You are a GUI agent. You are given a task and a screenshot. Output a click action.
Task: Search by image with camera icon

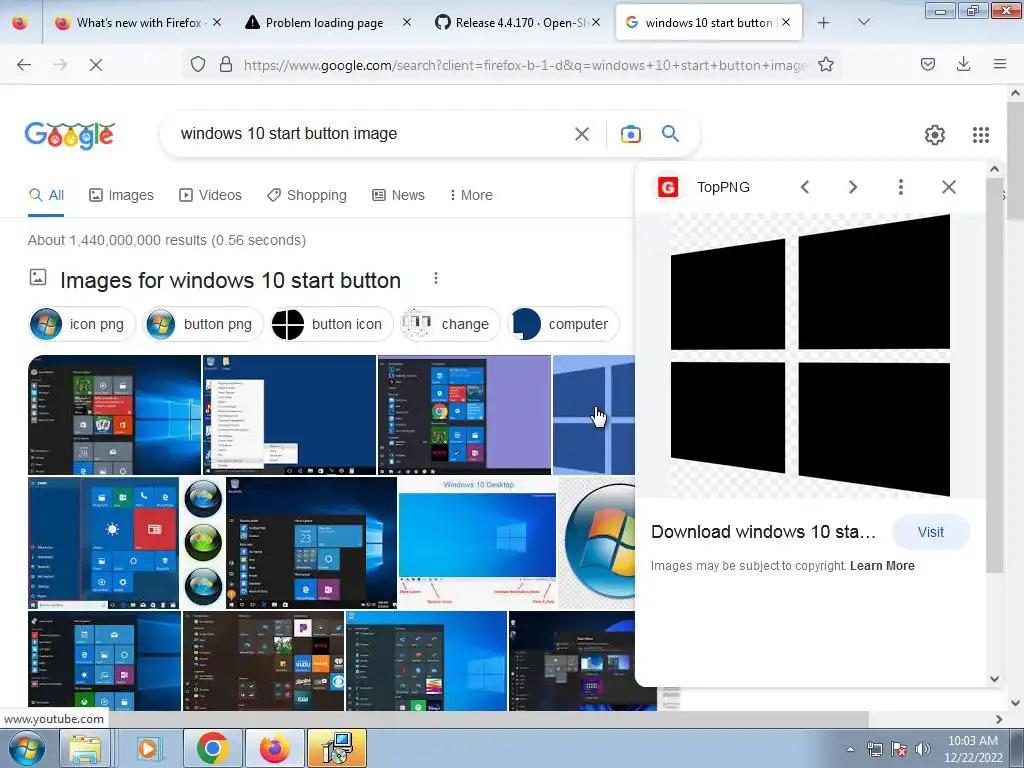[x=630, y=134]
